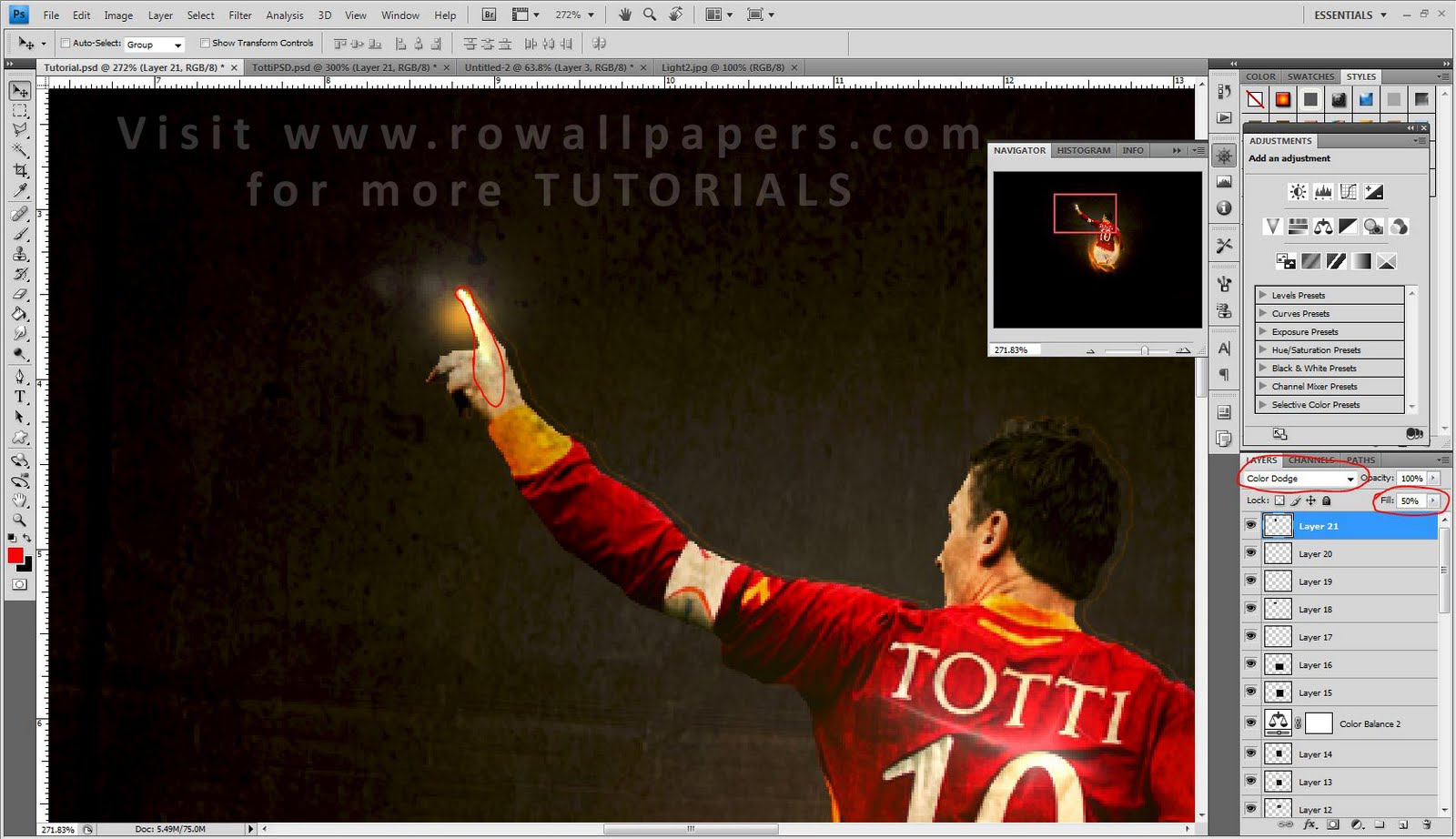
Task: Check Show Transform Controls
Action: [205, 43]
